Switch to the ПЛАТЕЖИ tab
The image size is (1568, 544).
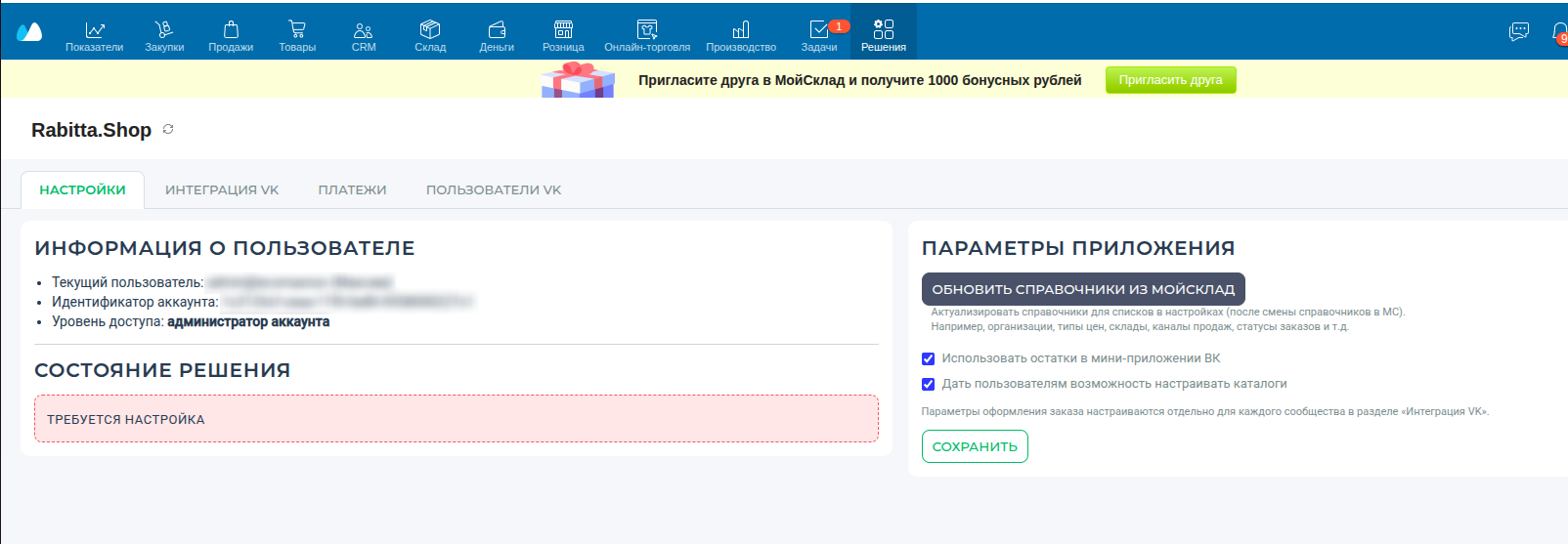pos(352,189)
